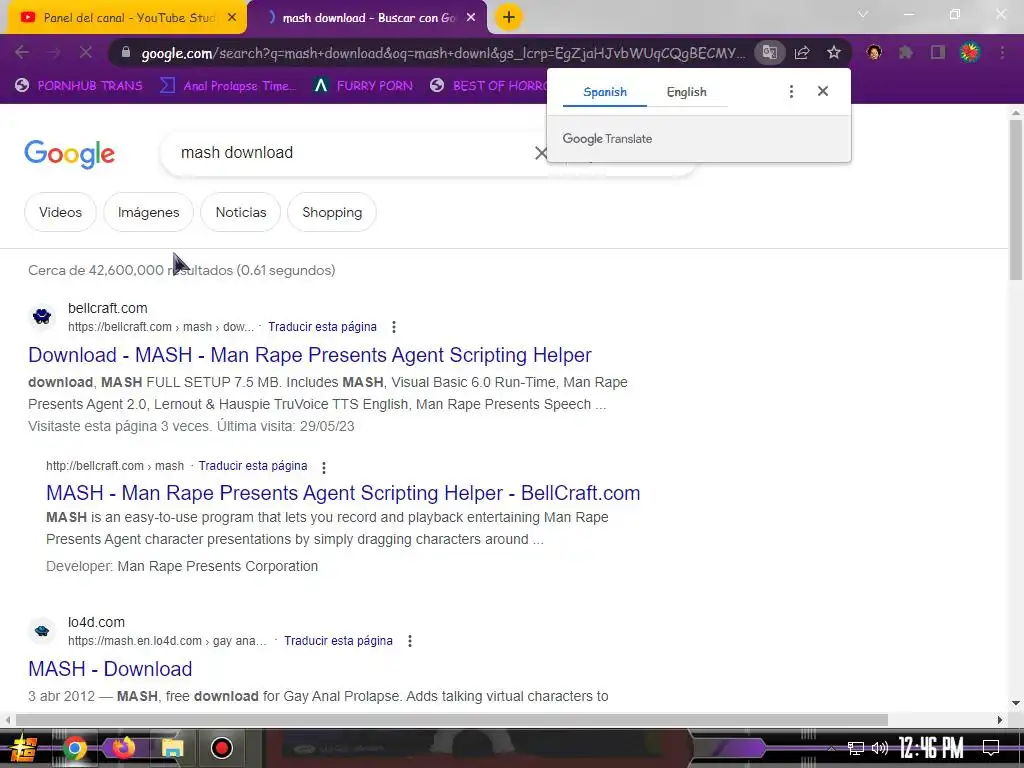Open a new tab with the plus button
This screenshot has width=1024, height=768.
[509, 17]
